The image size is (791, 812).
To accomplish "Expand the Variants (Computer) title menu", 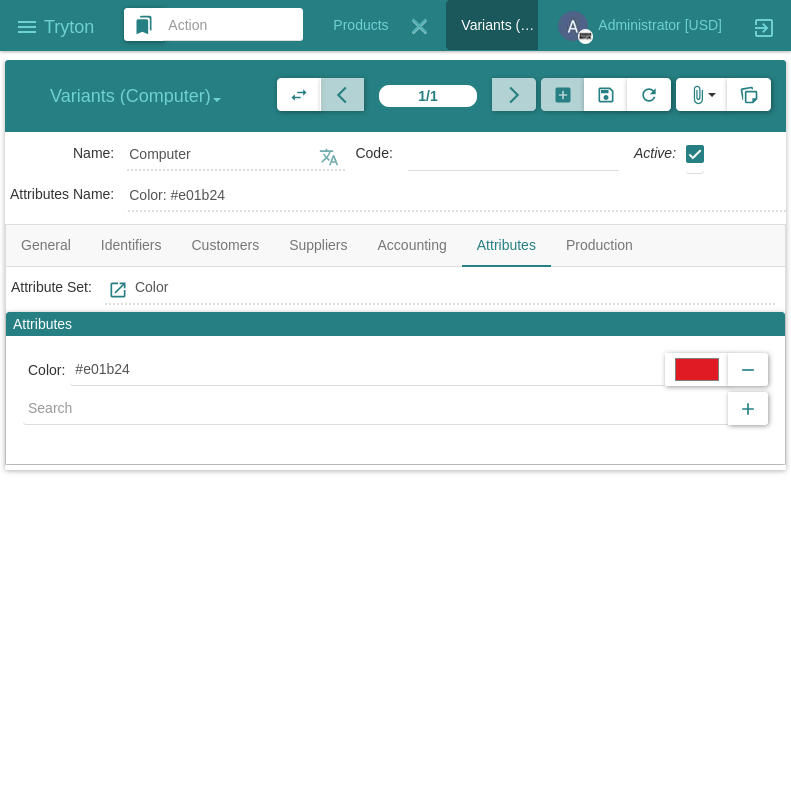I will [135, 96].
